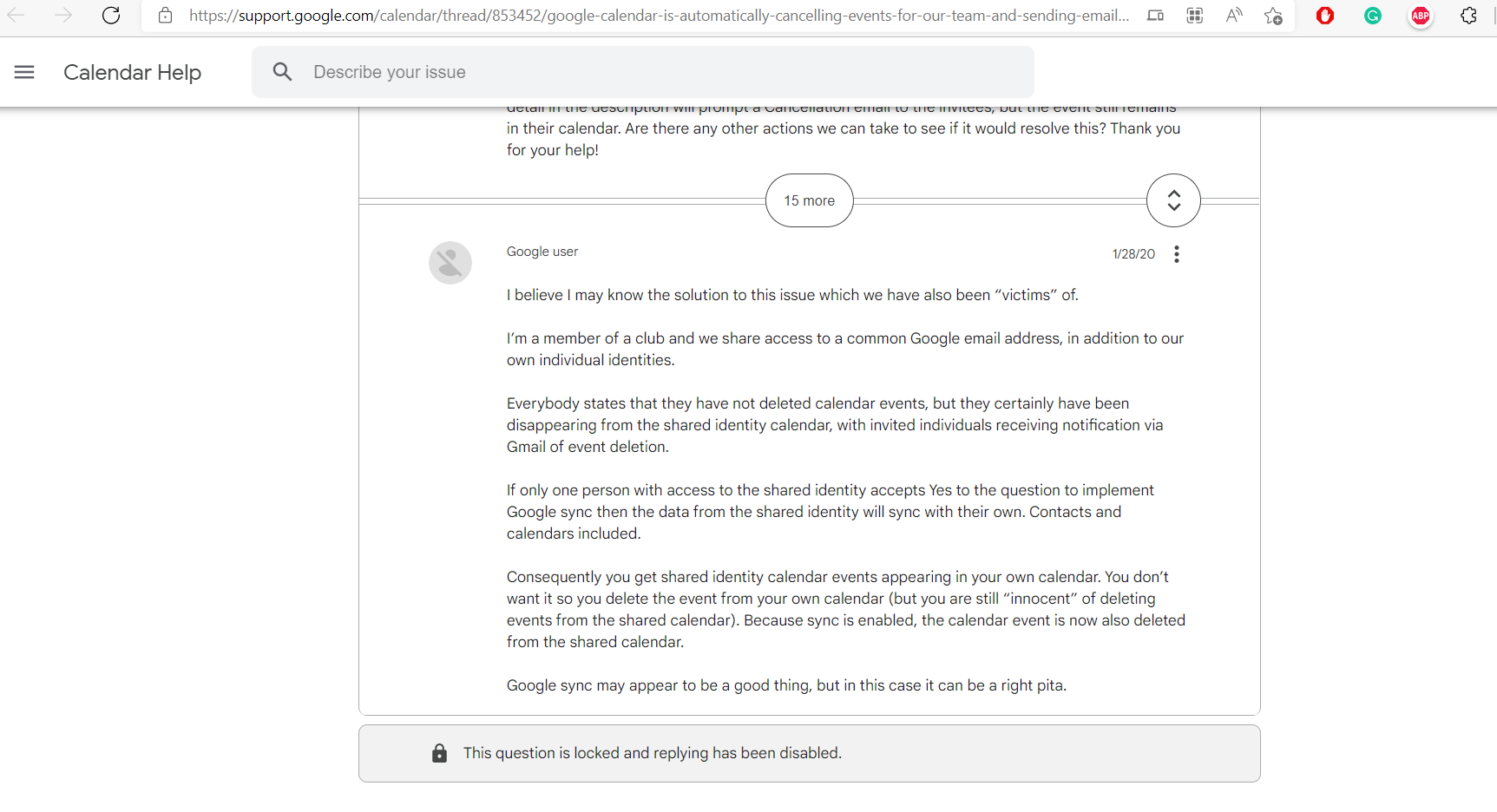Toggle expand-collapse all replies button
1497x812 pixels.
coord(1173,200)
